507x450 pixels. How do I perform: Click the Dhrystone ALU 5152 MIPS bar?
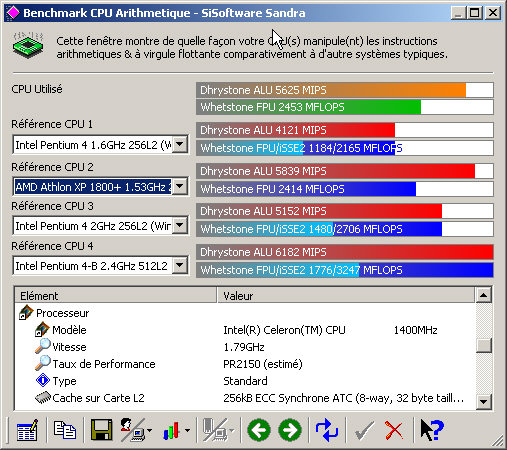pos(345,211)
